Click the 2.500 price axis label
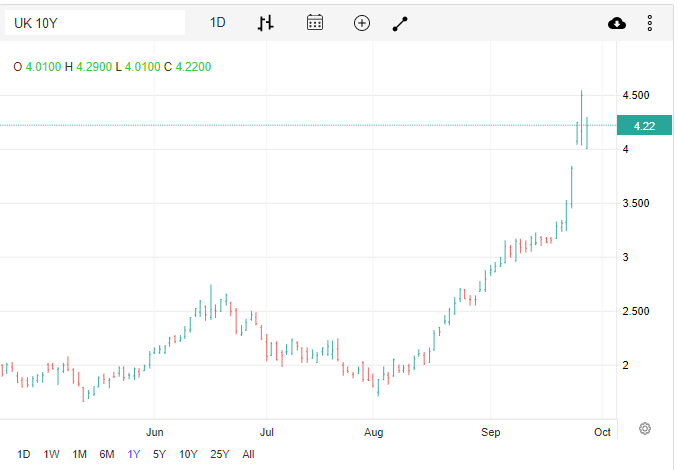Screen dimensions: 678x470 pyautogui.click(x=636, y=311)
